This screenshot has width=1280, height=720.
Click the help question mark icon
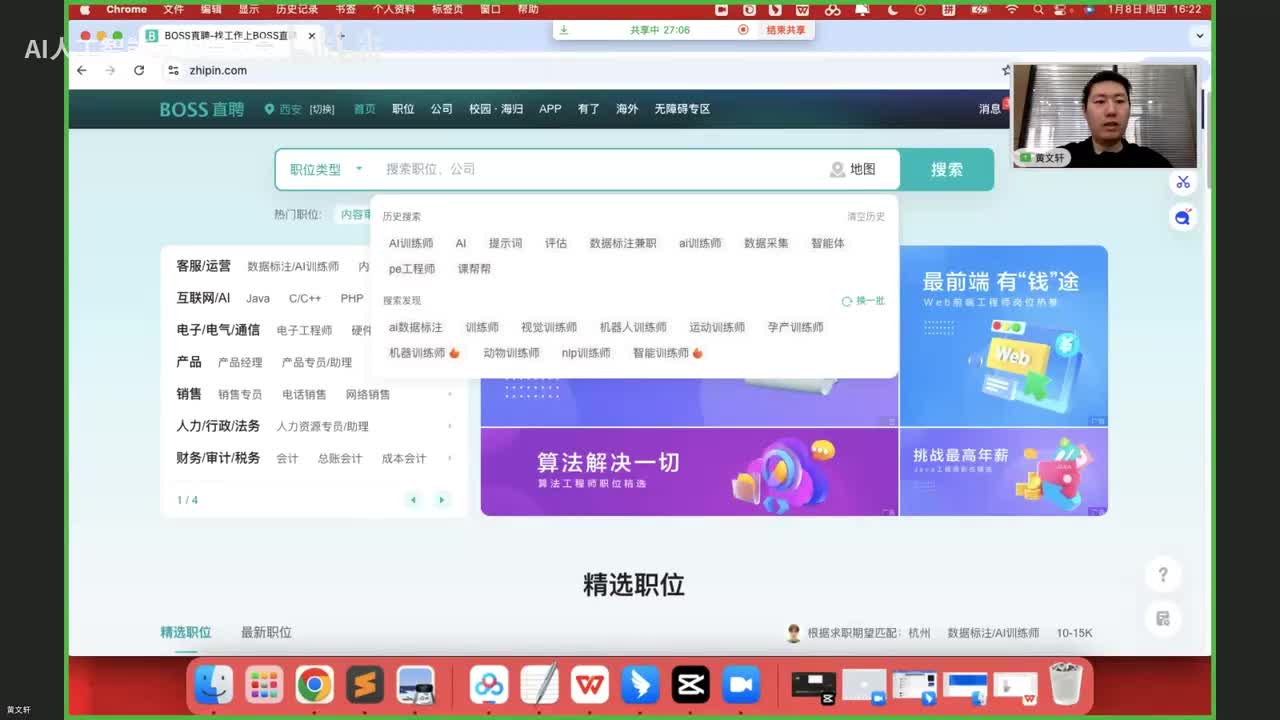pyautogui.click(x=1163, y=575)
